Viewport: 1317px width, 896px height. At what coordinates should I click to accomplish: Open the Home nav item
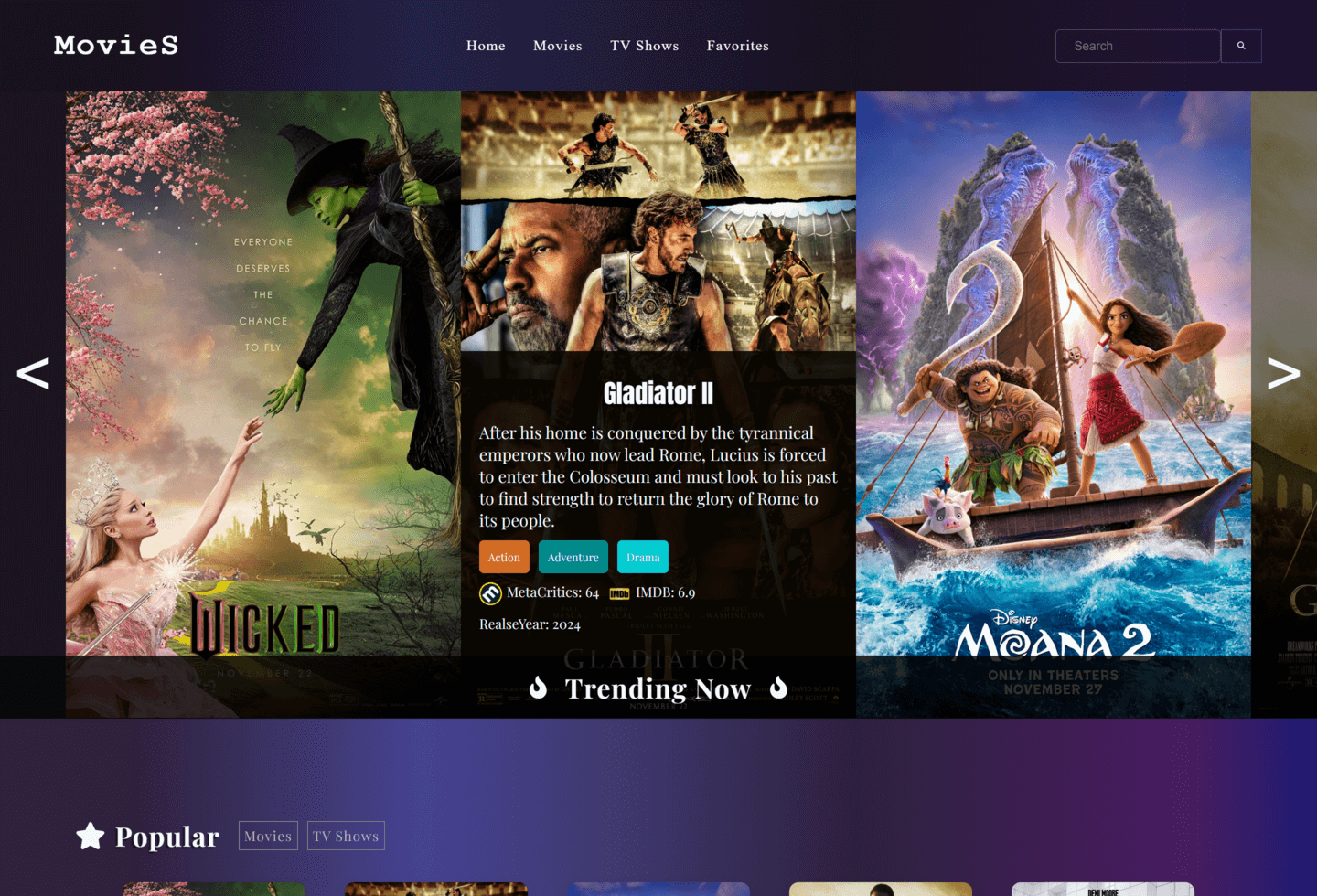click(x=486, y=46)
